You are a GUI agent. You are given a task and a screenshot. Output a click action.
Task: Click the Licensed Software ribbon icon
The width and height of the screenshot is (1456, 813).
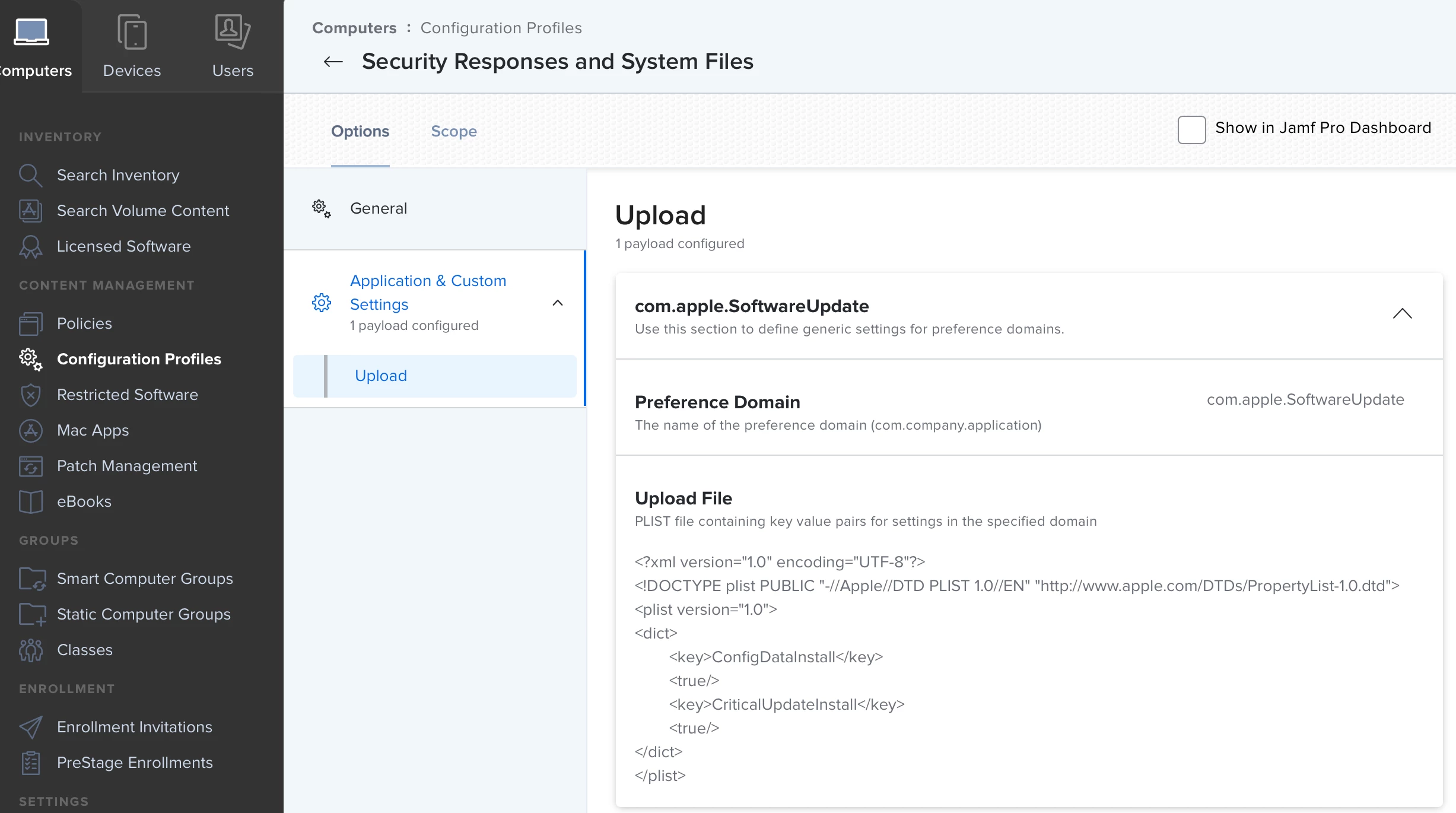click(30, 247)
